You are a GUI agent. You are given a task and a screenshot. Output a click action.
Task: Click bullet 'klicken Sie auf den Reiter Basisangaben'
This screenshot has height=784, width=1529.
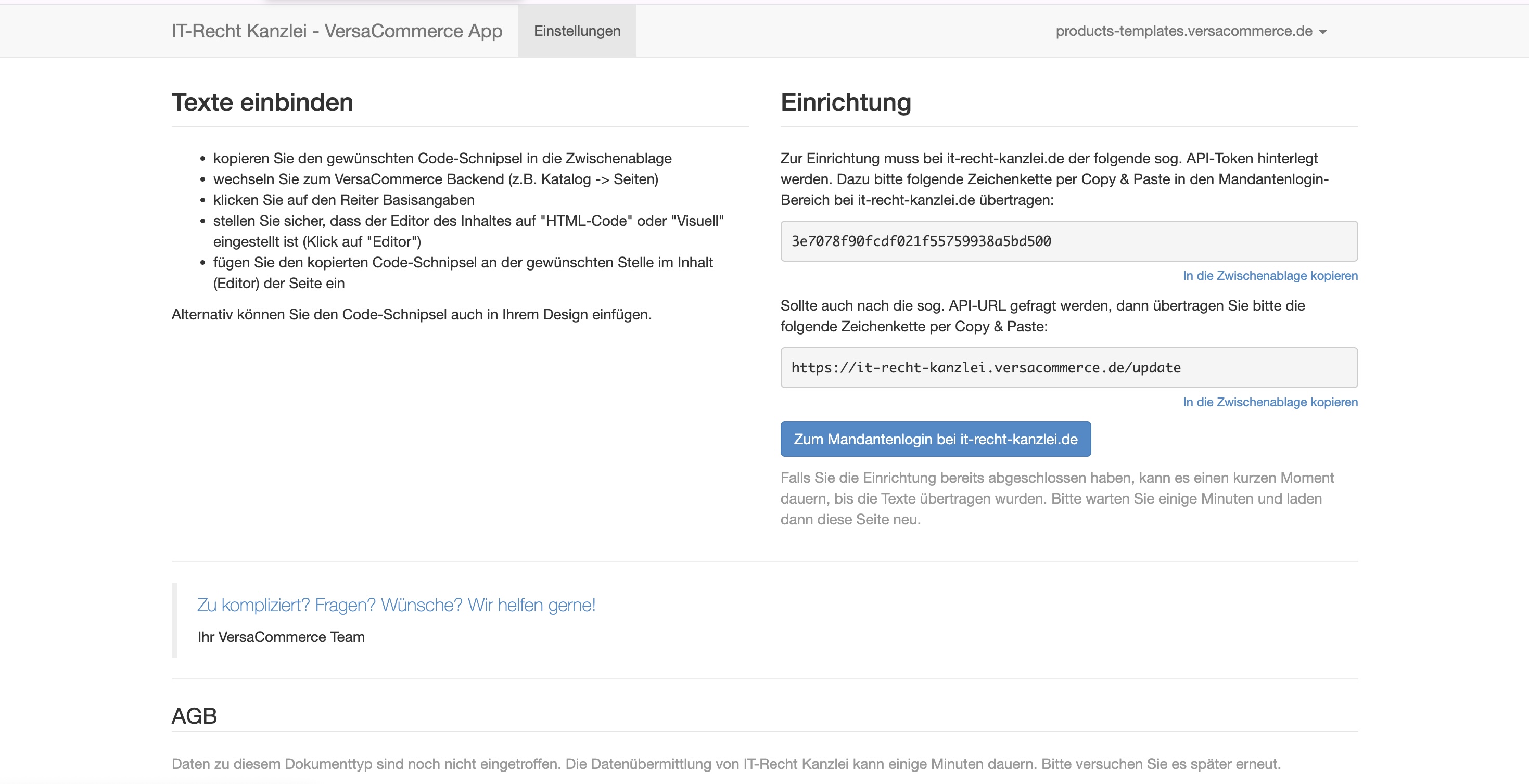tap(343, 200)
